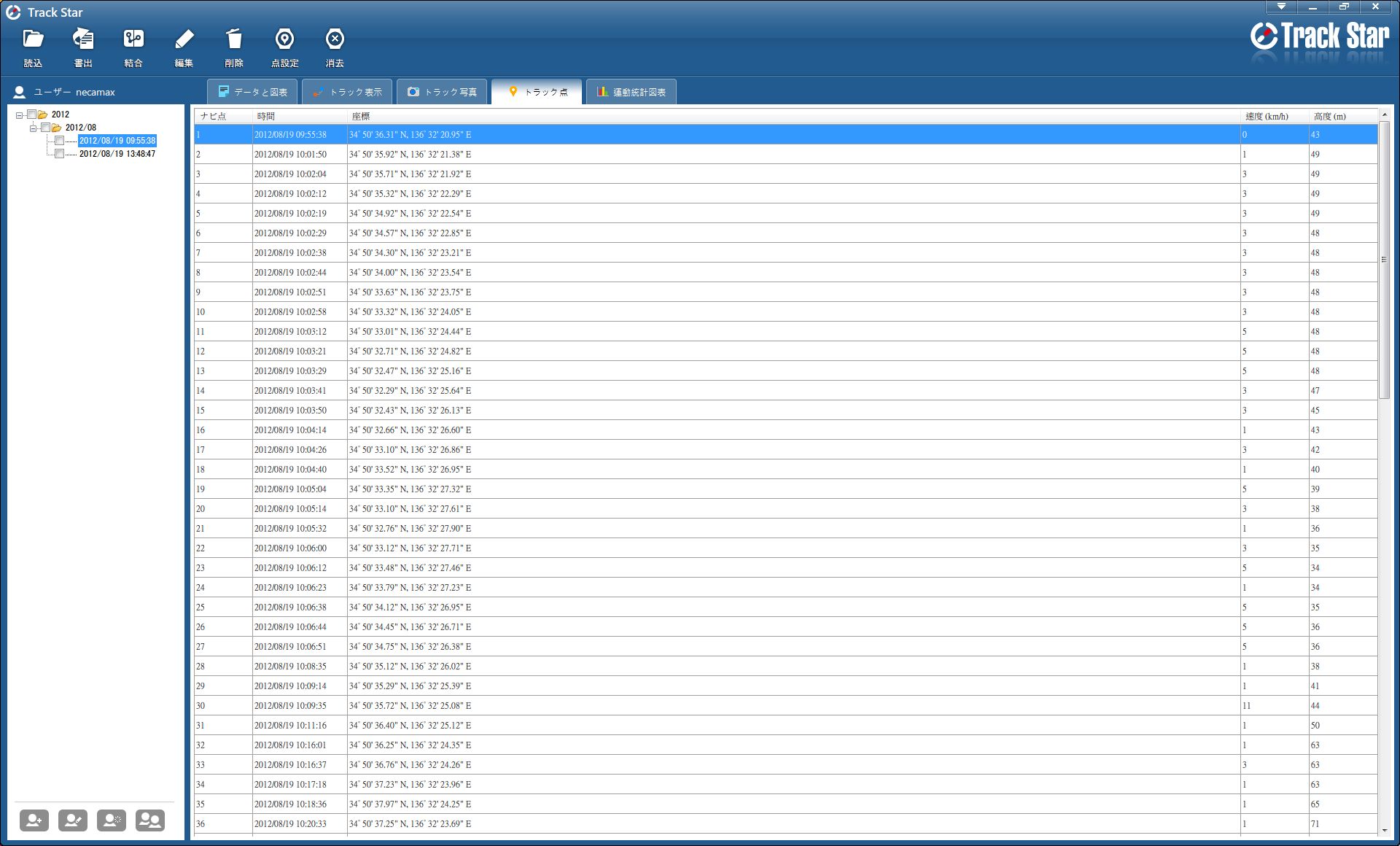
Task: Collapse the 2012/08 tree node
Action: [x=34, y=128]
